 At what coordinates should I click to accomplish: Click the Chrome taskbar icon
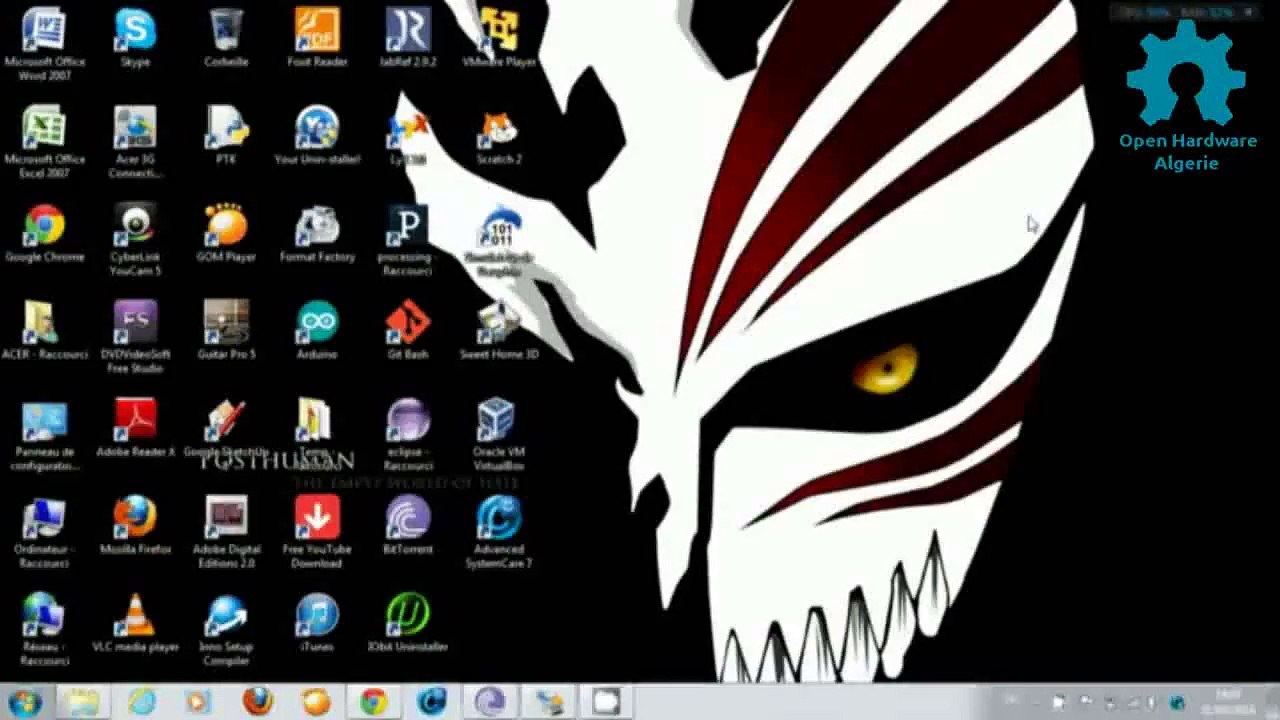click(x=374, y=702)
